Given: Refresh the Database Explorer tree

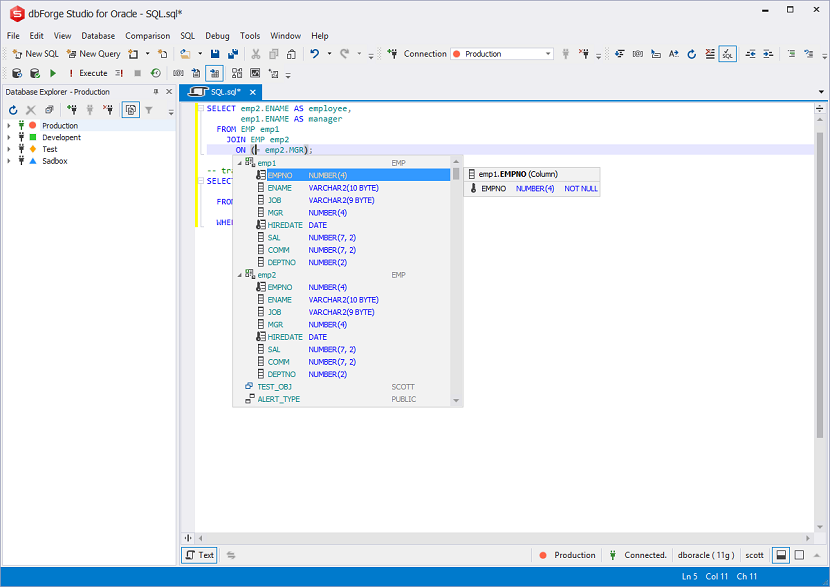Looking at the screenshot, I should click(x=13, y=110).
